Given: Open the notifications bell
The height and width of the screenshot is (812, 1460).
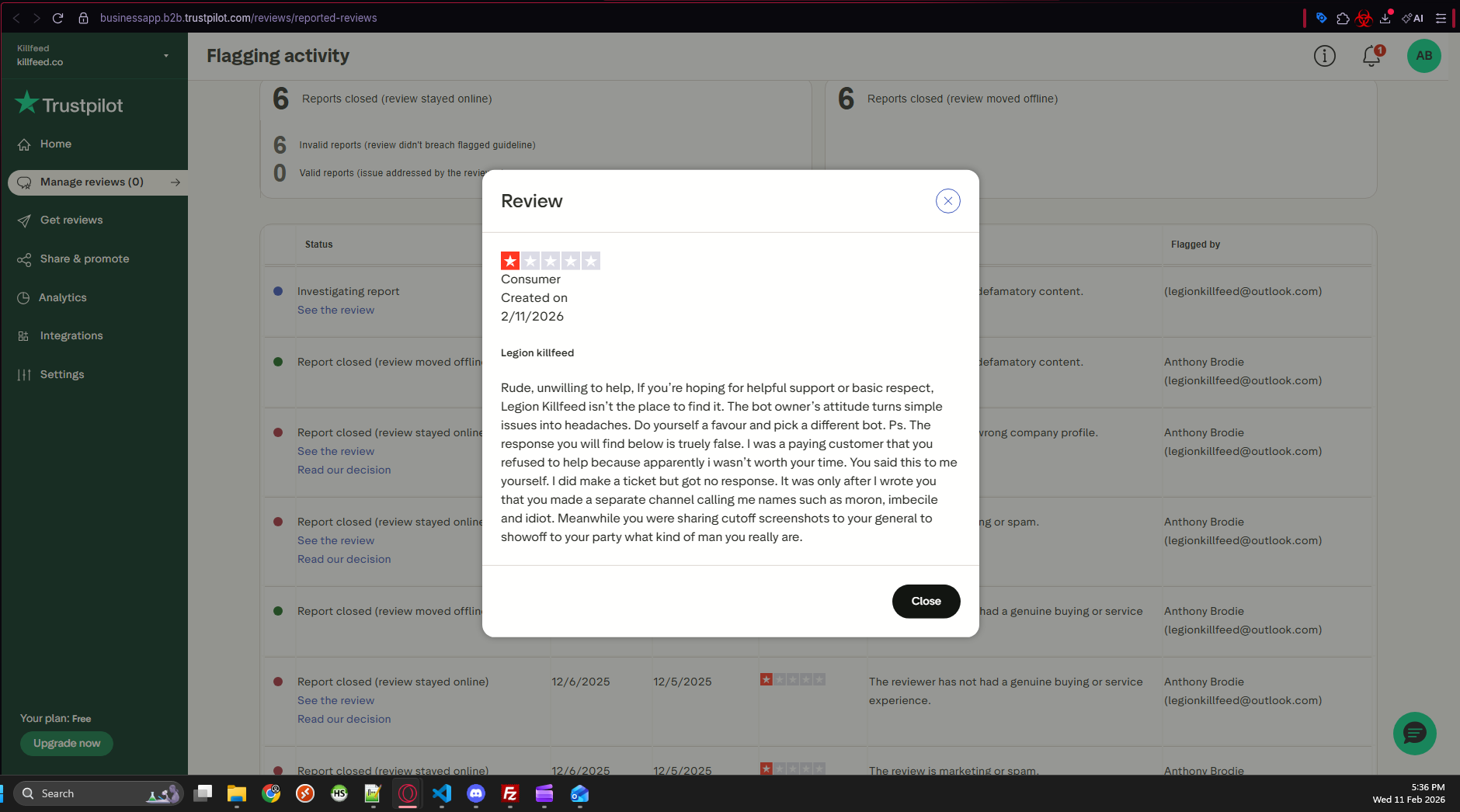Looking at the screenshot, I should (x=1372, y=56).
